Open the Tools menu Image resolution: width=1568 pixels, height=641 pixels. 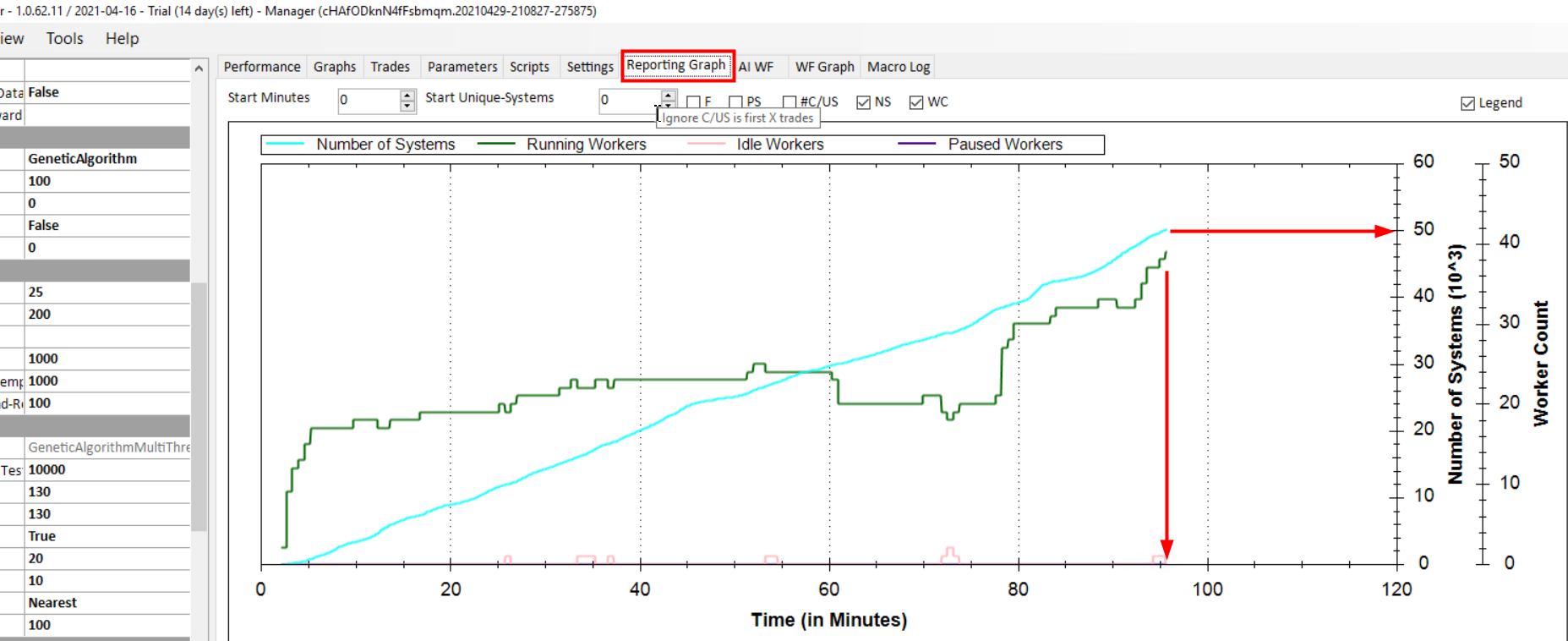point(65,39)
